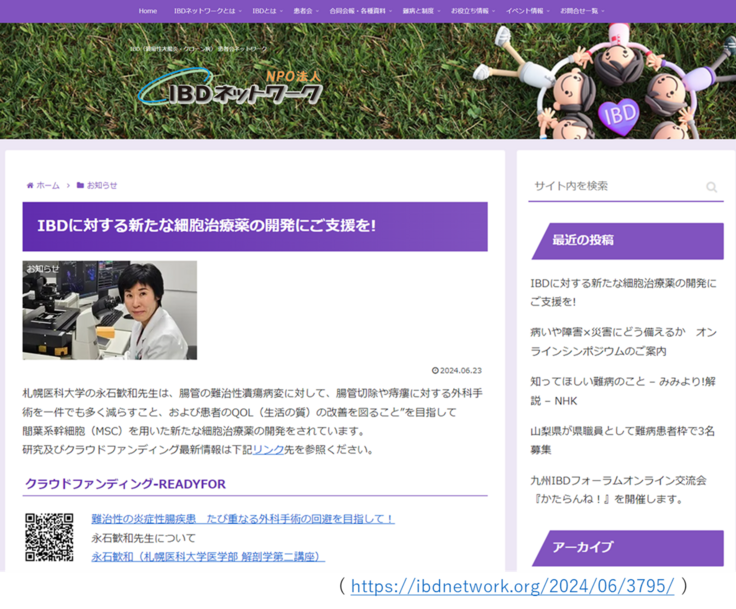Click the クラウドファンディング-READYFOR section heading
Image resolution: width=736 pixels, height=609 pixels.
point(125,484)
